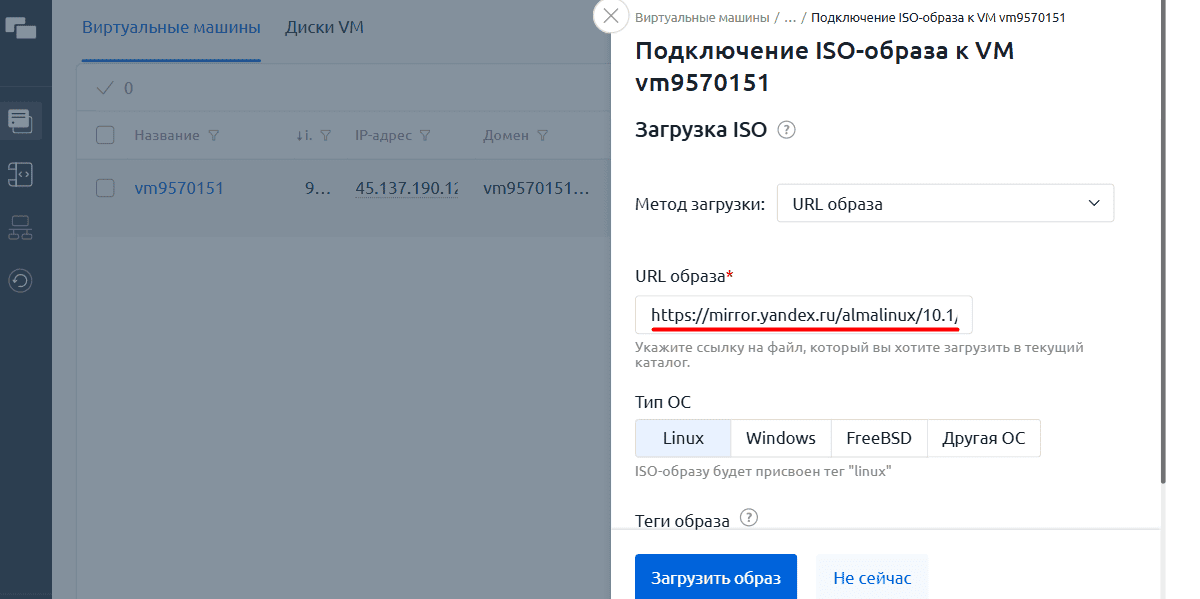This screenshot has width=1200, height=599.
Task: Open the backup restore icon in sidebar
Action: [x=20, y=281]
